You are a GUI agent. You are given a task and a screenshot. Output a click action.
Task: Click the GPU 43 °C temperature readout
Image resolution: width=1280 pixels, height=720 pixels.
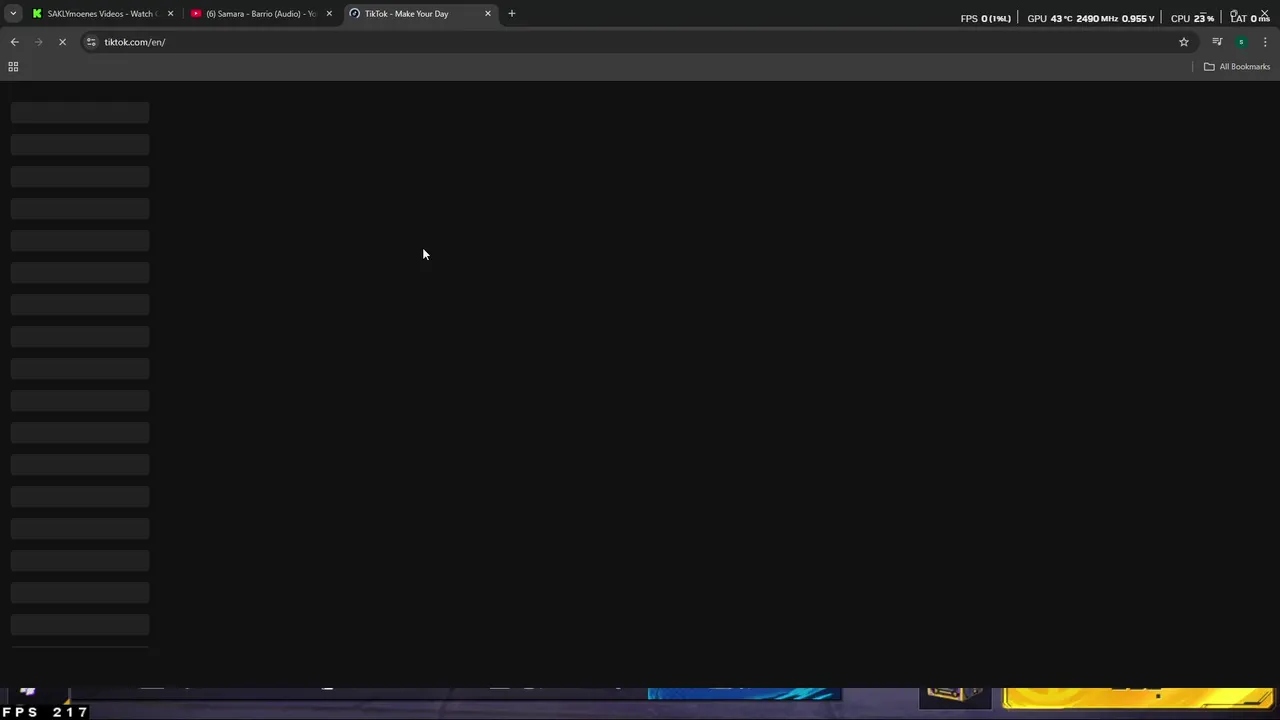(1050, 18)
